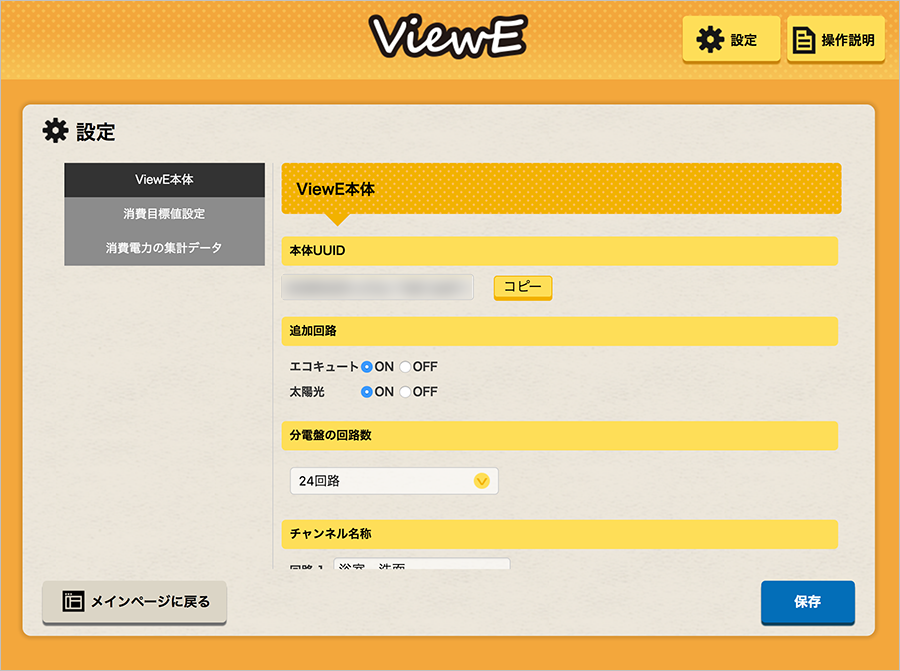Open the 消費目標値設定 sidebar tab

[x=164, y=214]
